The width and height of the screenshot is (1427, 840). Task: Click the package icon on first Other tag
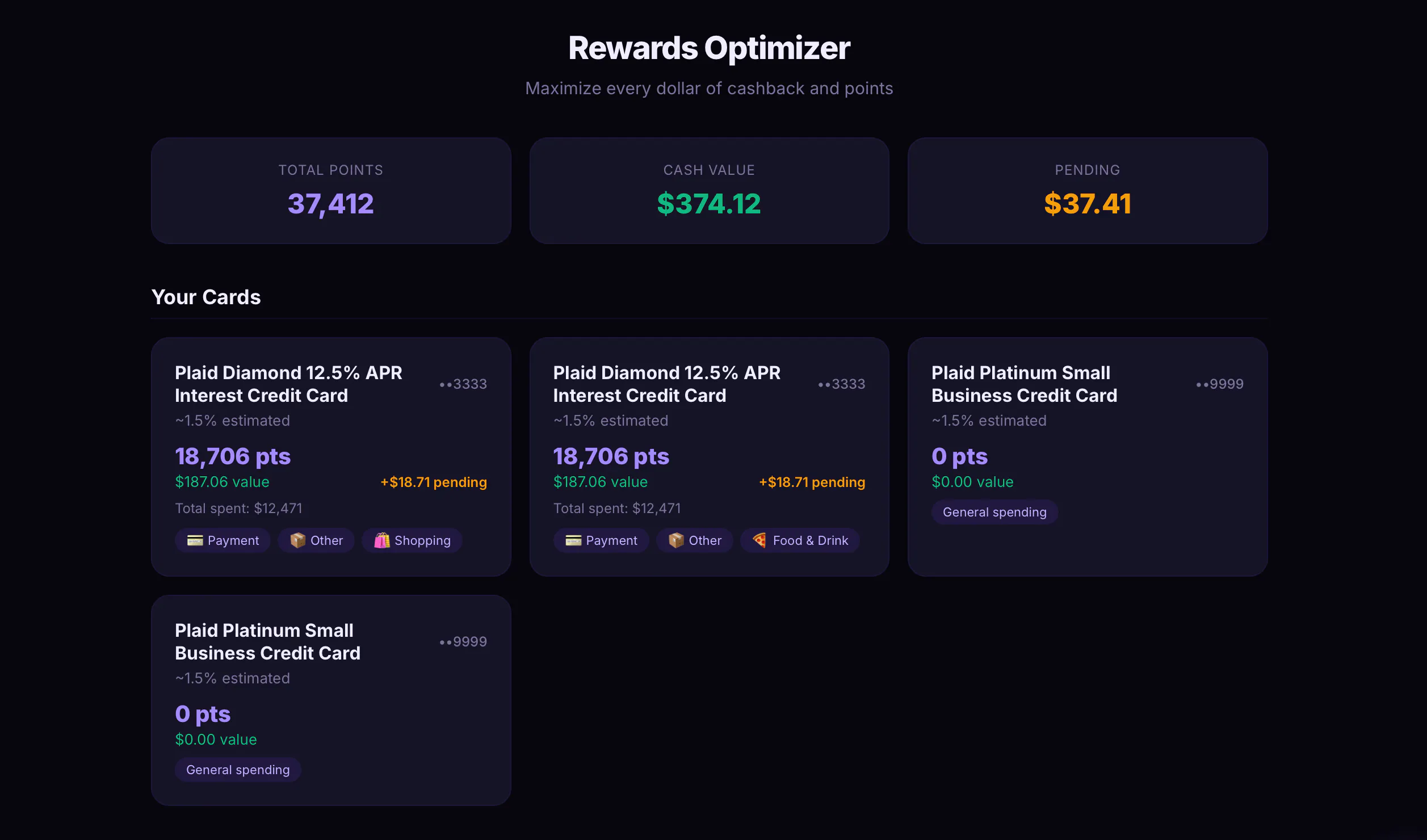coord(297,540)
